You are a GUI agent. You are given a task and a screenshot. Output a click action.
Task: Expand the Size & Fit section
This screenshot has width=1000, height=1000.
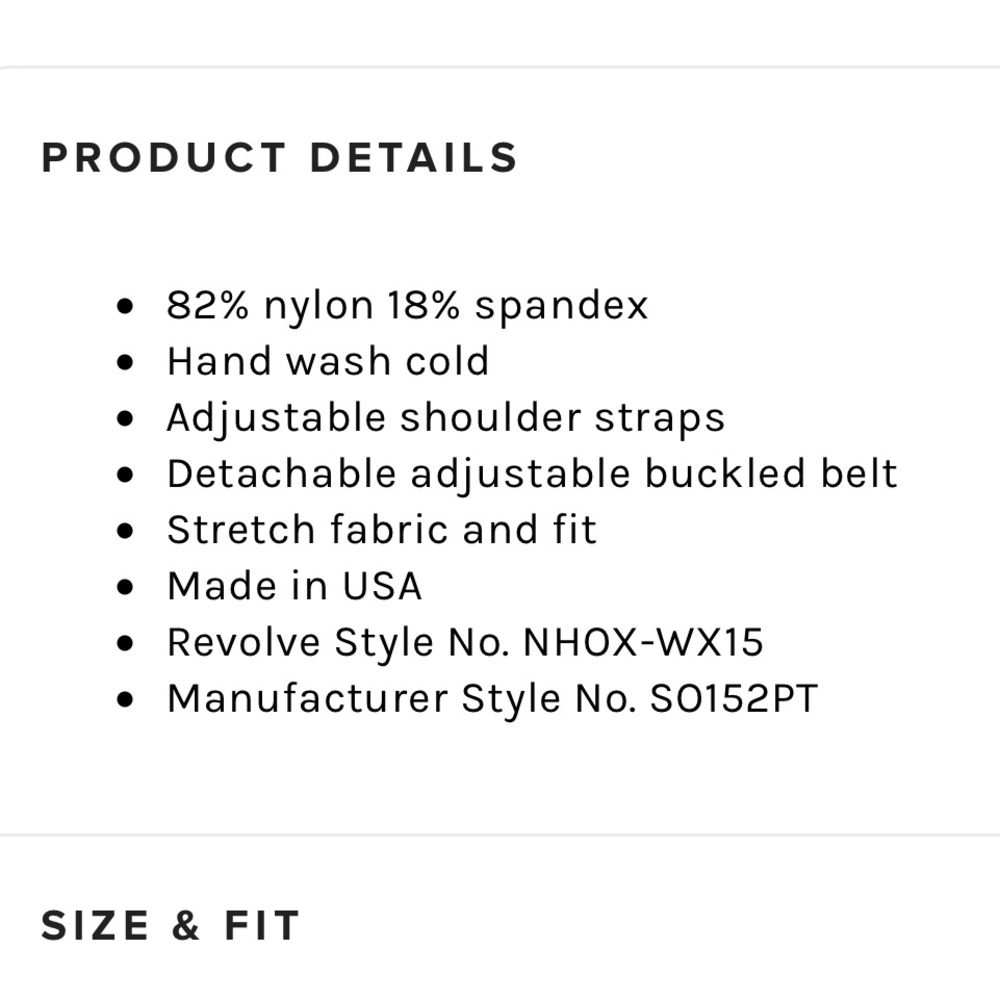170,925
